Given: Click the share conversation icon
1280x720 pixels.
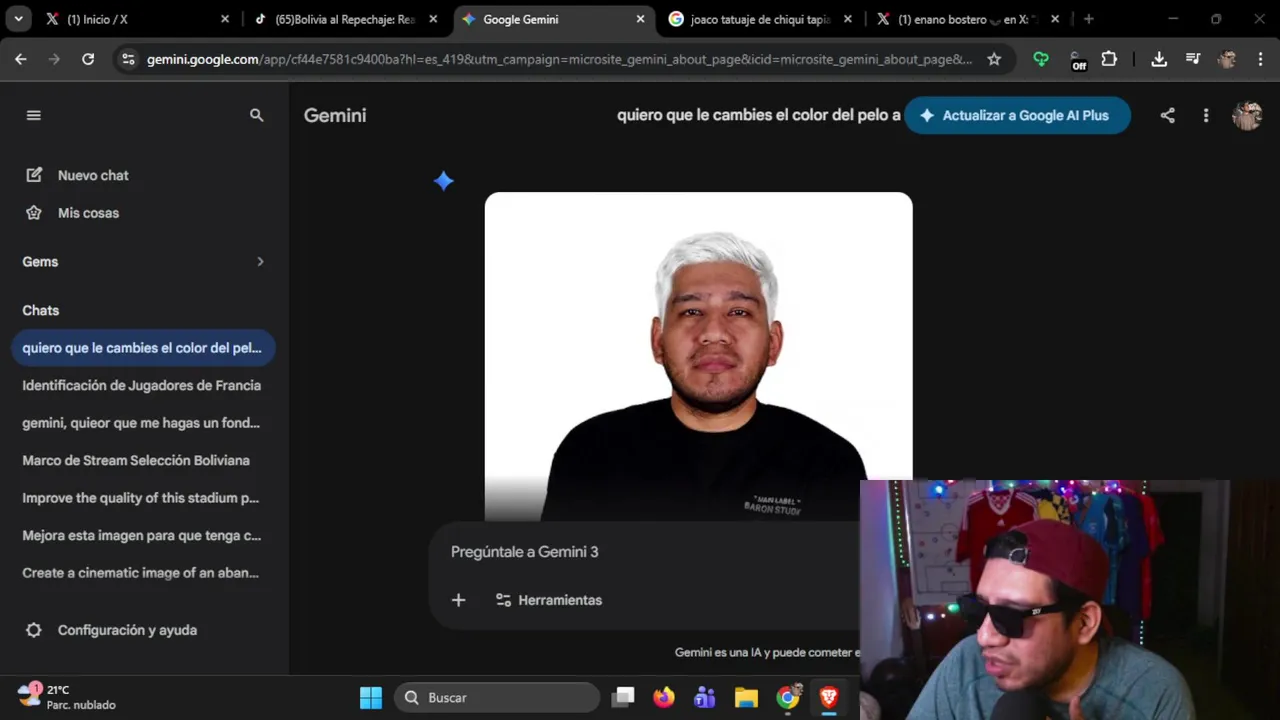Looking at the screenshot, I should [1167, 115].
